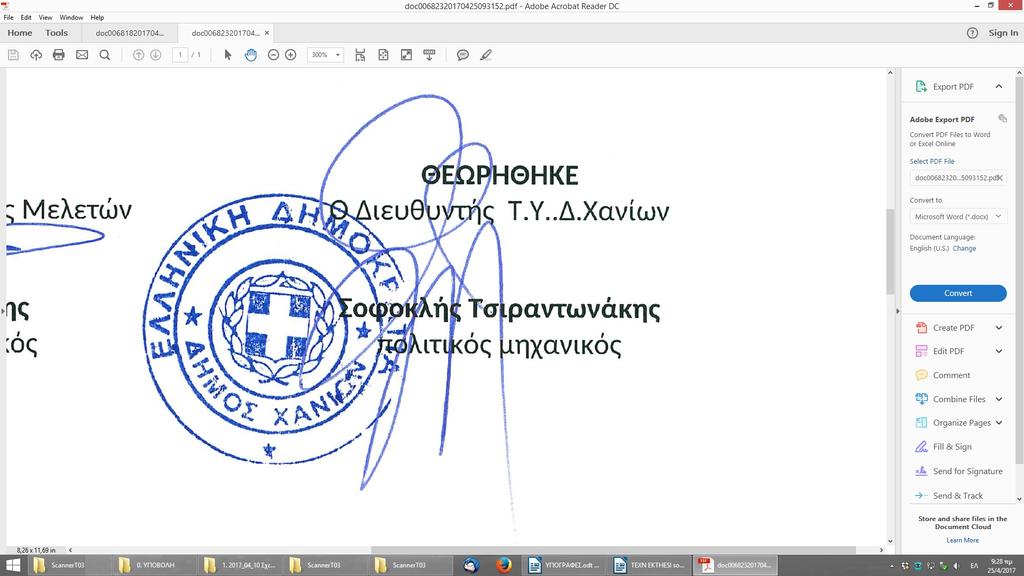The width and height of the screenshot is (1024, 576).
Task: Collapse the Export PDF section
Action: click(x=999, y=86)
